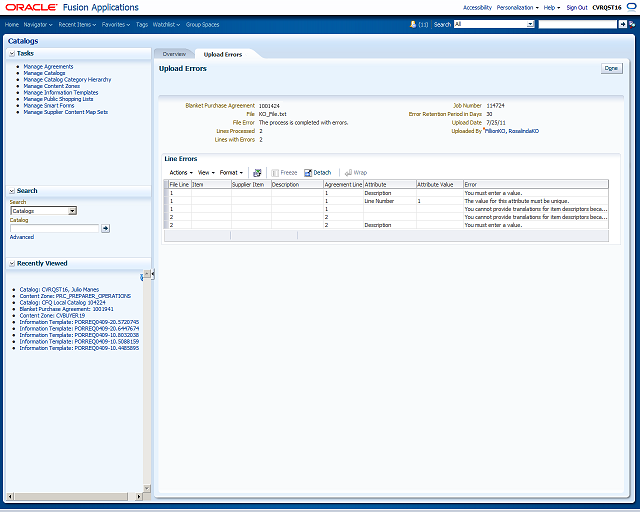Open Manage Catalogs task
640x512 pixels.
44,73
